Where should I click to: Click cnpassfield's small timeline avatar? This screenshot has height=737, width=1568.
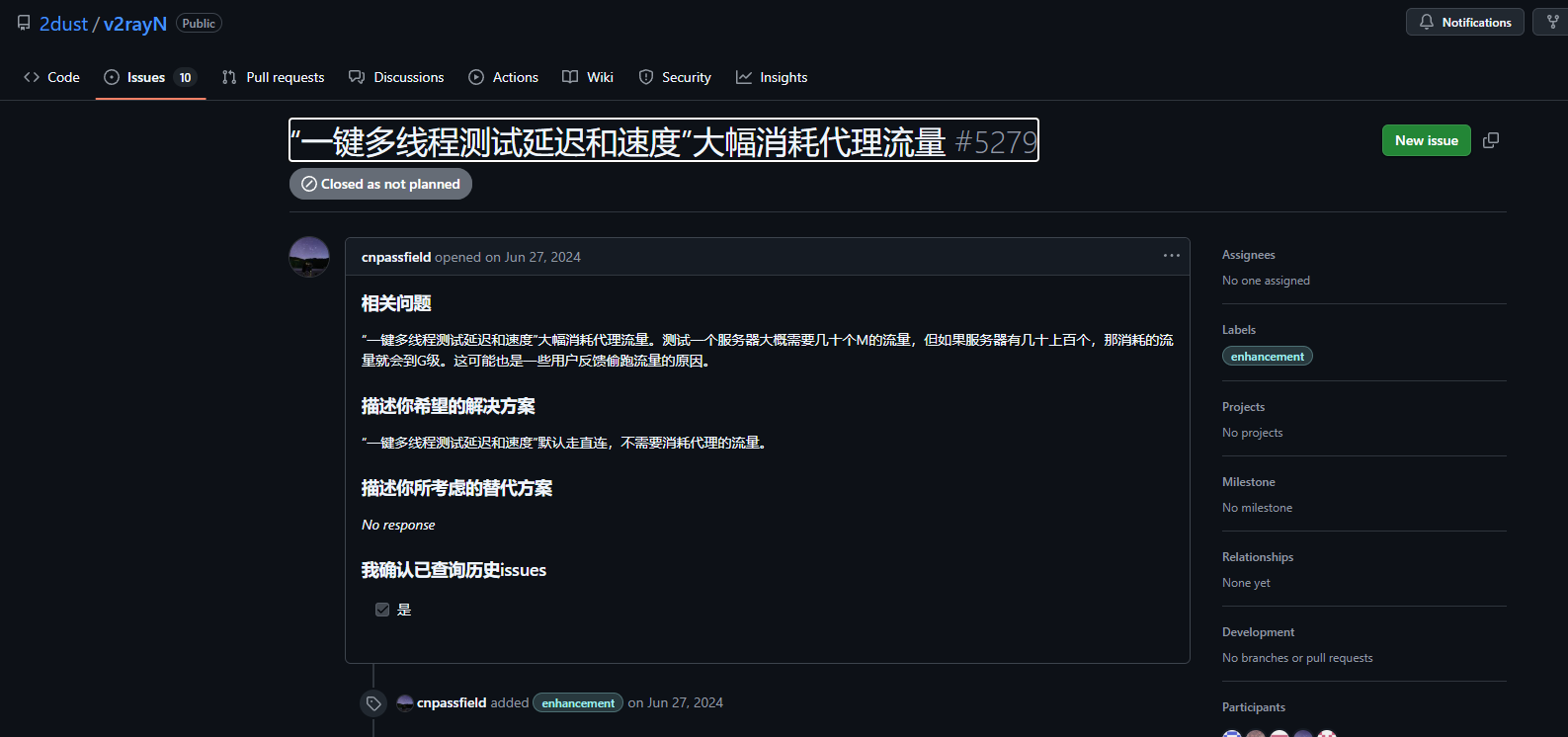tap(405, 703)
